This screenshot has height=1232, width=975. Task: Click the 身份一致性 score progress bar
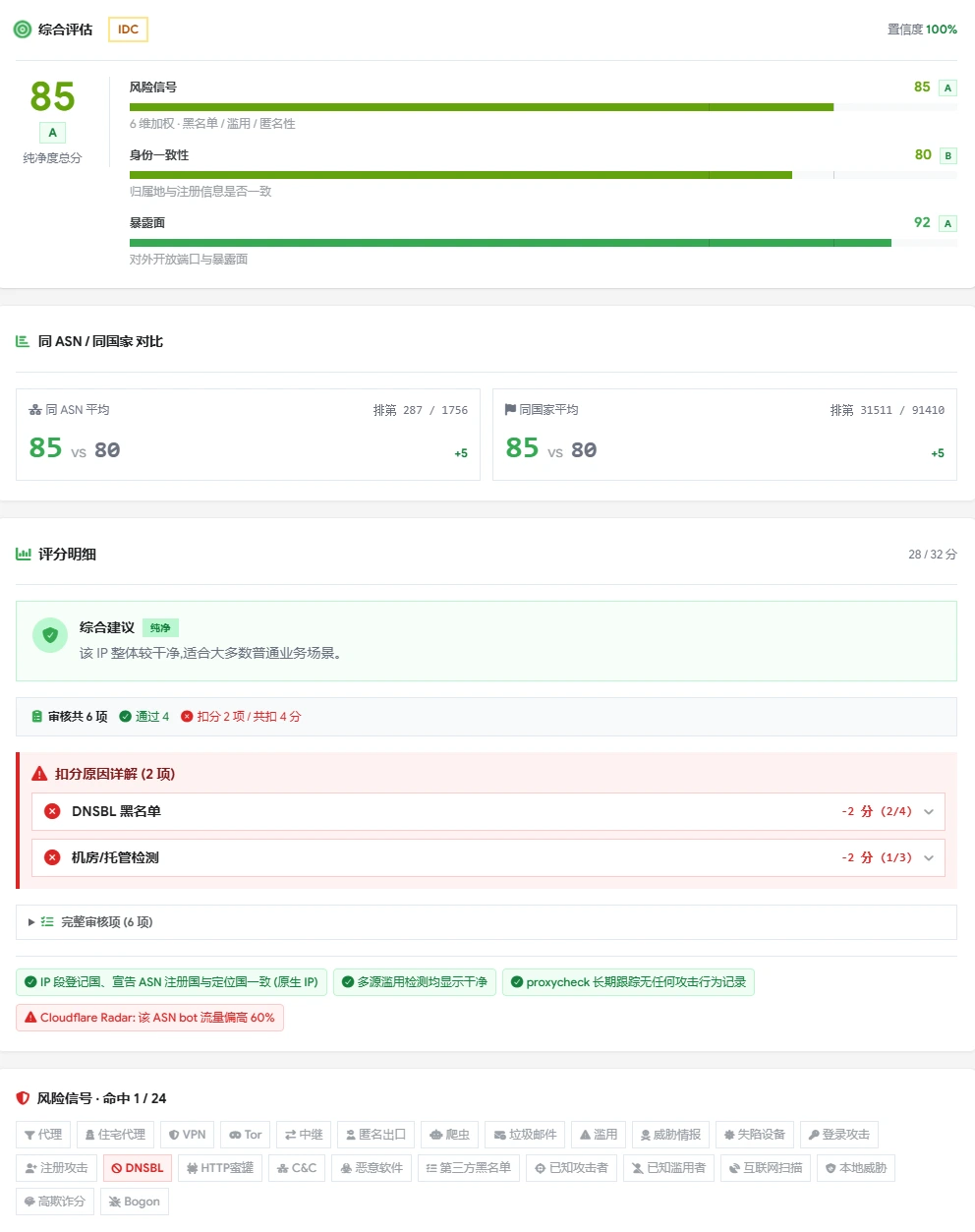[x=544, y=175]
